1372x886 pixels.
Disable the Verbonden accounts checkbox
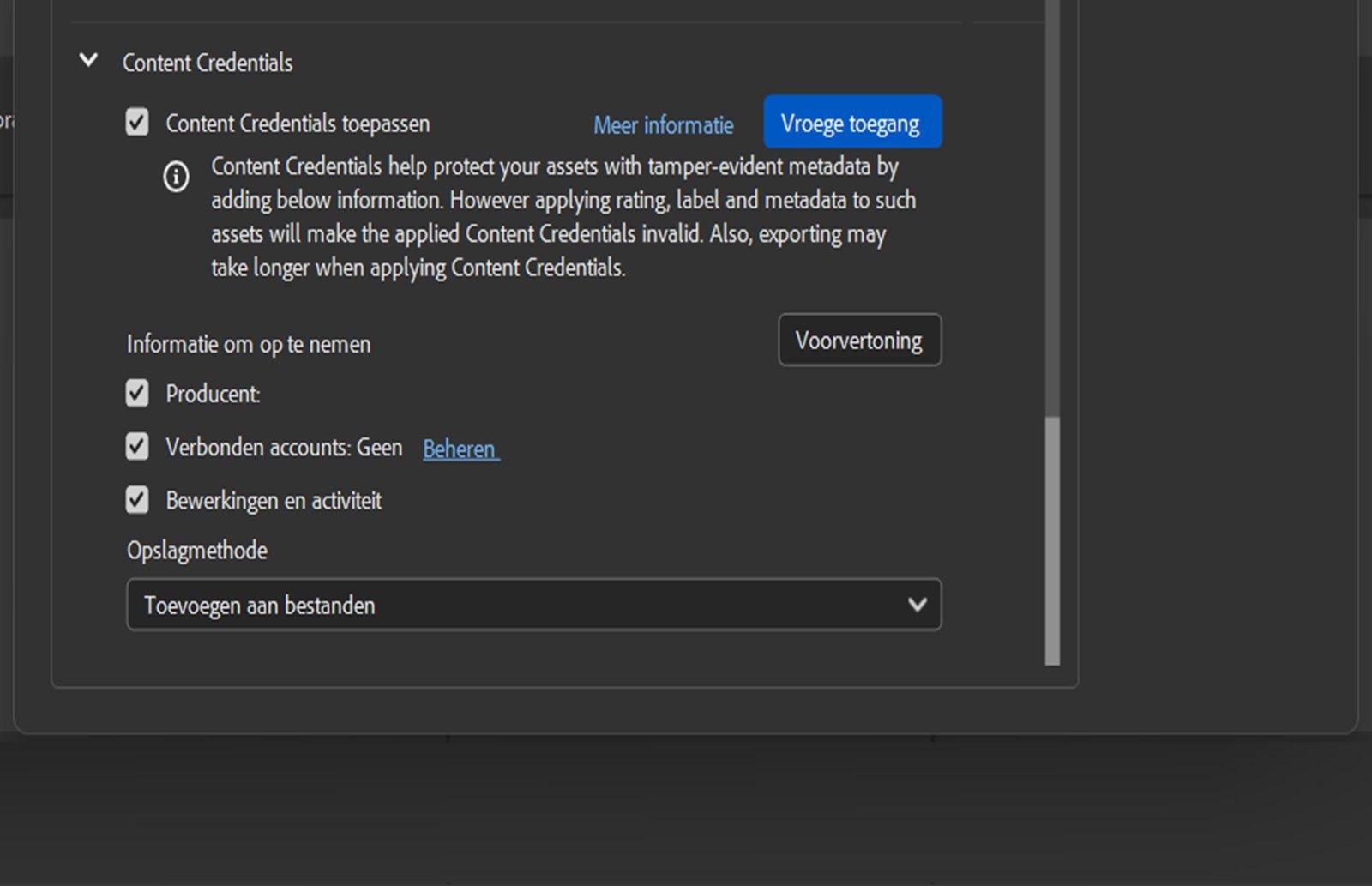click(137, 446)
